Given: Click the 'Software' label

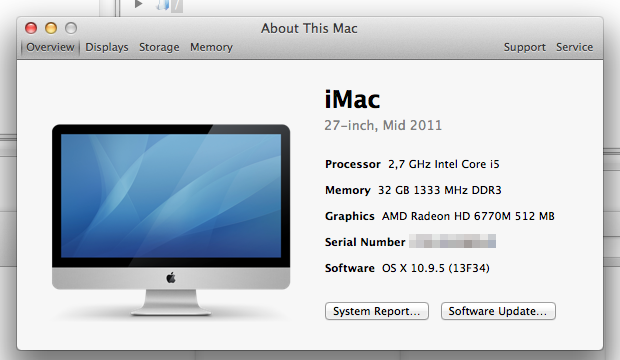Looking at the screenshot, I should point(350,268).
